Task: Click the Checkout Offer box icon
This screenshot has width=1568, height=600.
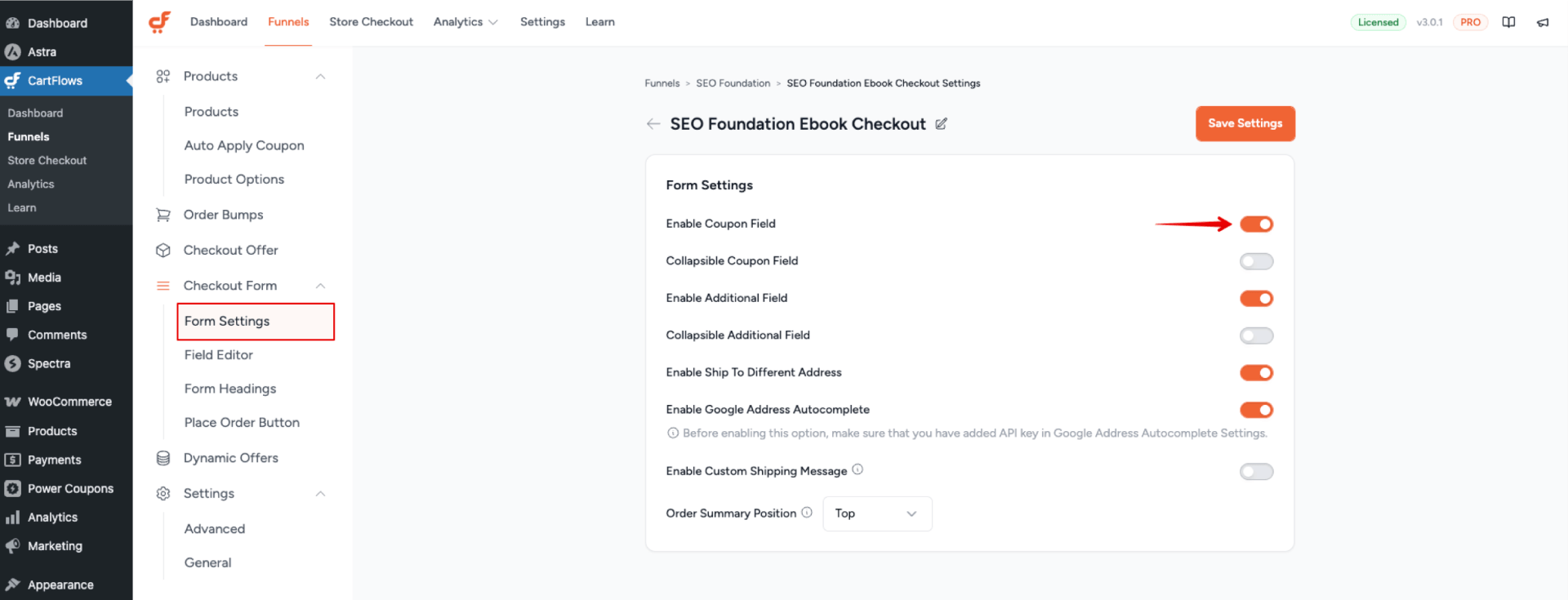Action: coord(163,250)
